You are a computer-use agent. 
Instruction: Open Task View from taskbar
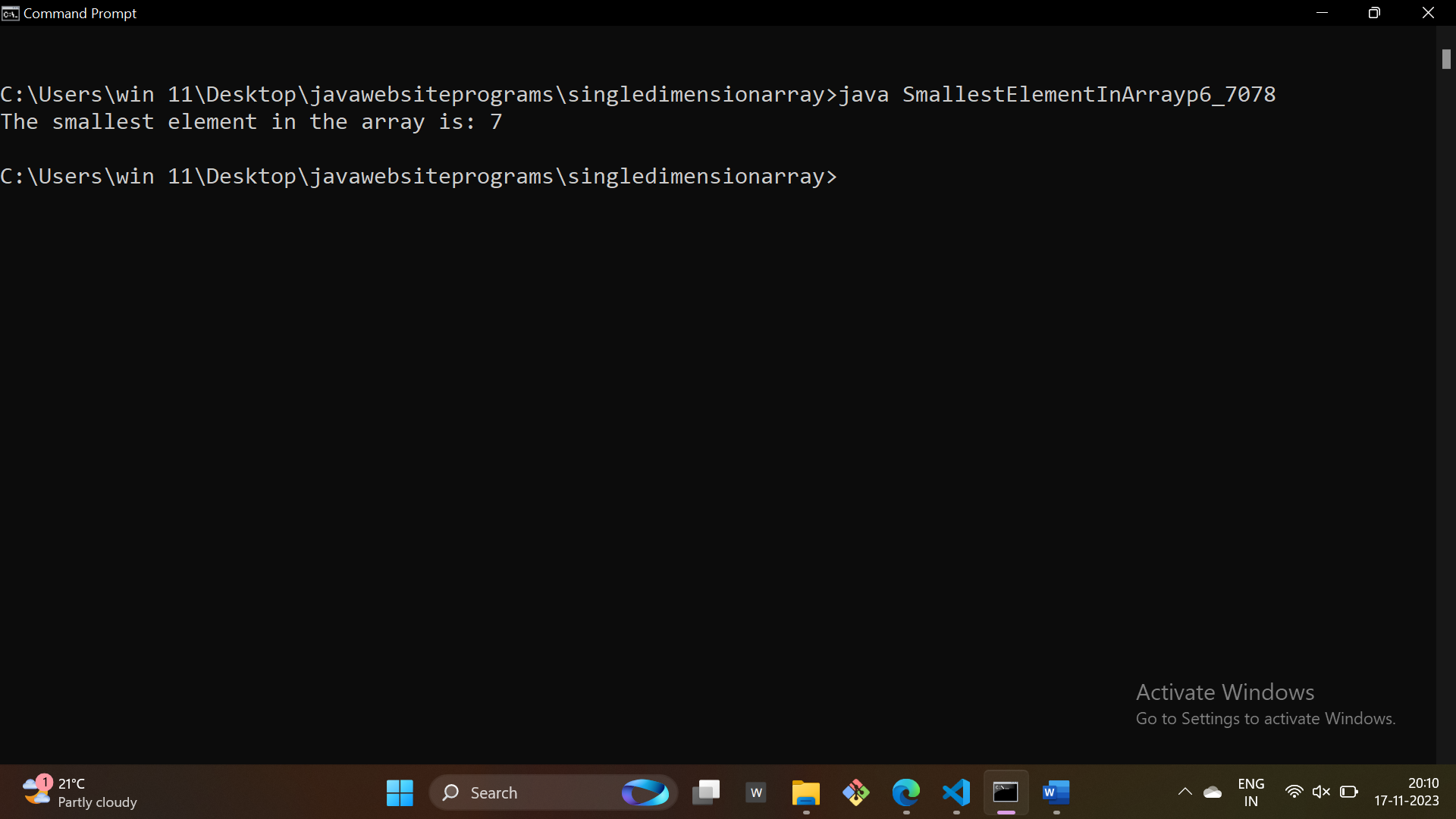[x=706, y=792]
